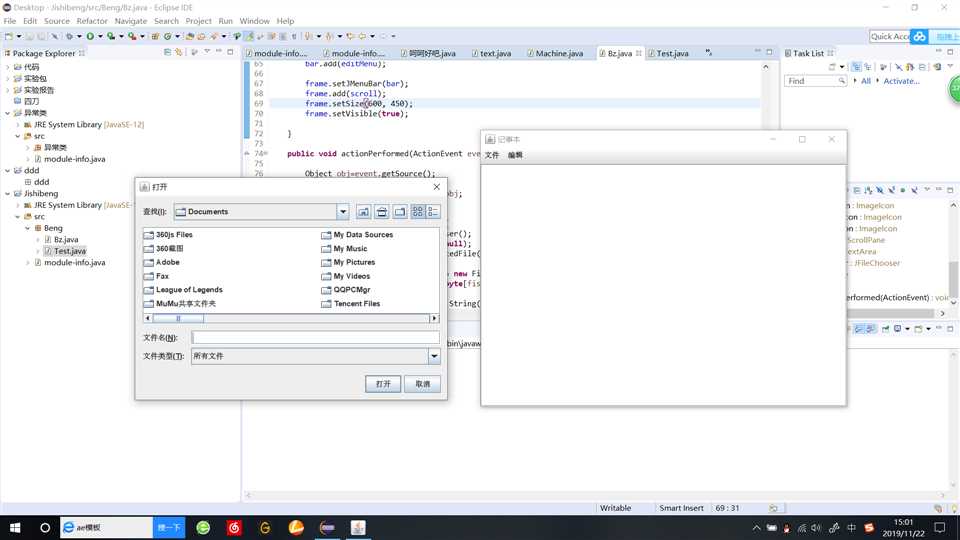Click the blue cloud sync icon
960x540 pixels.
919,37
